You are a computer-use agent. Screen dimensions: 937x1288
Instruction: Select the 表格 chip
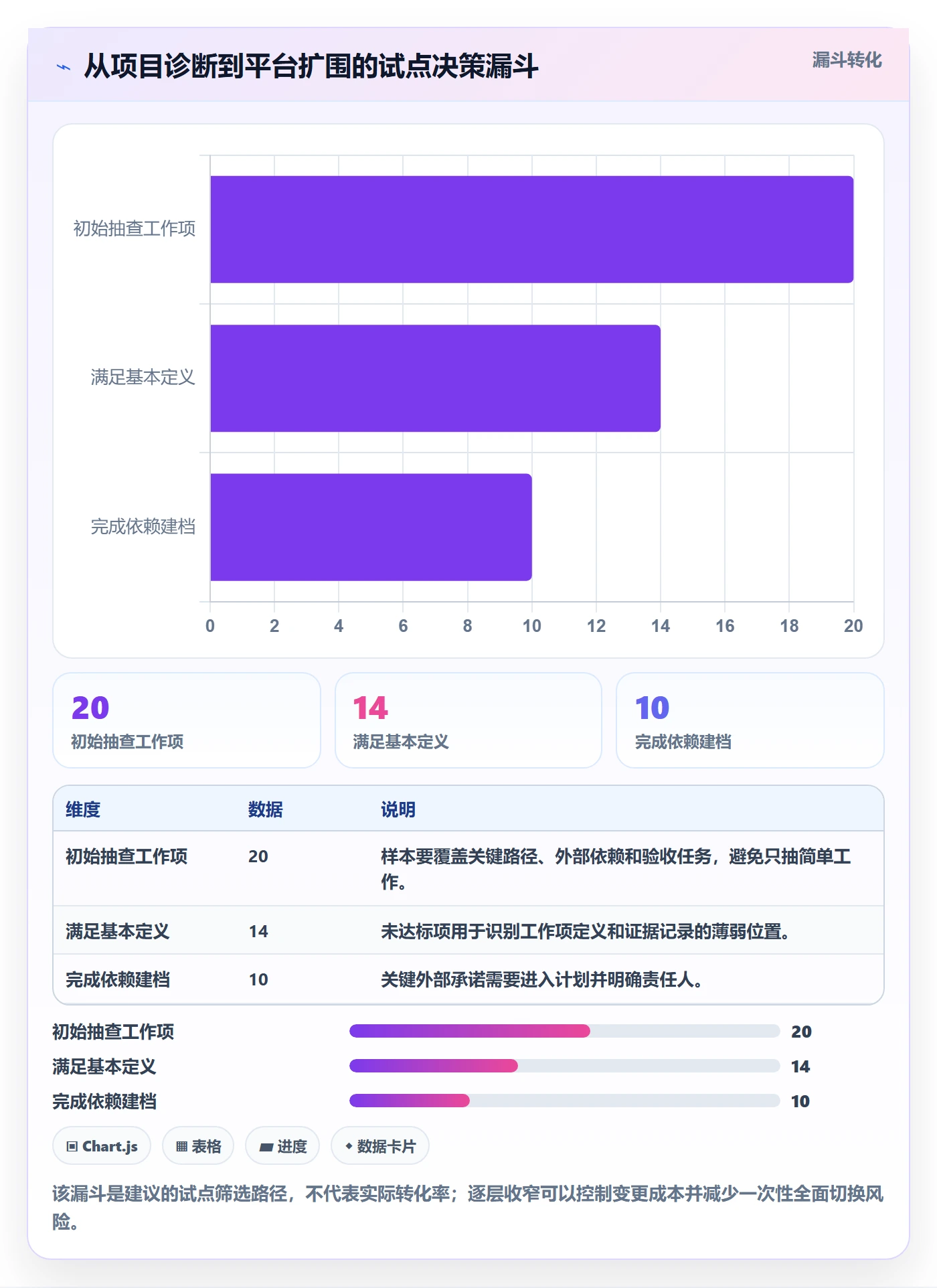tap(198, 1146)
